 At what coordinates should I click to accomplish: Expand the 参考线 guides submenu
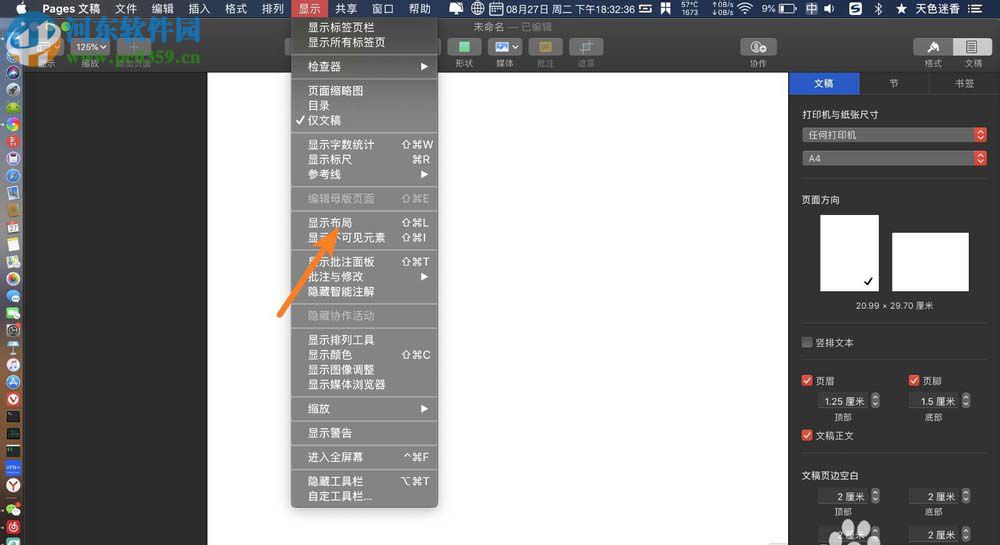coord(364,174)
